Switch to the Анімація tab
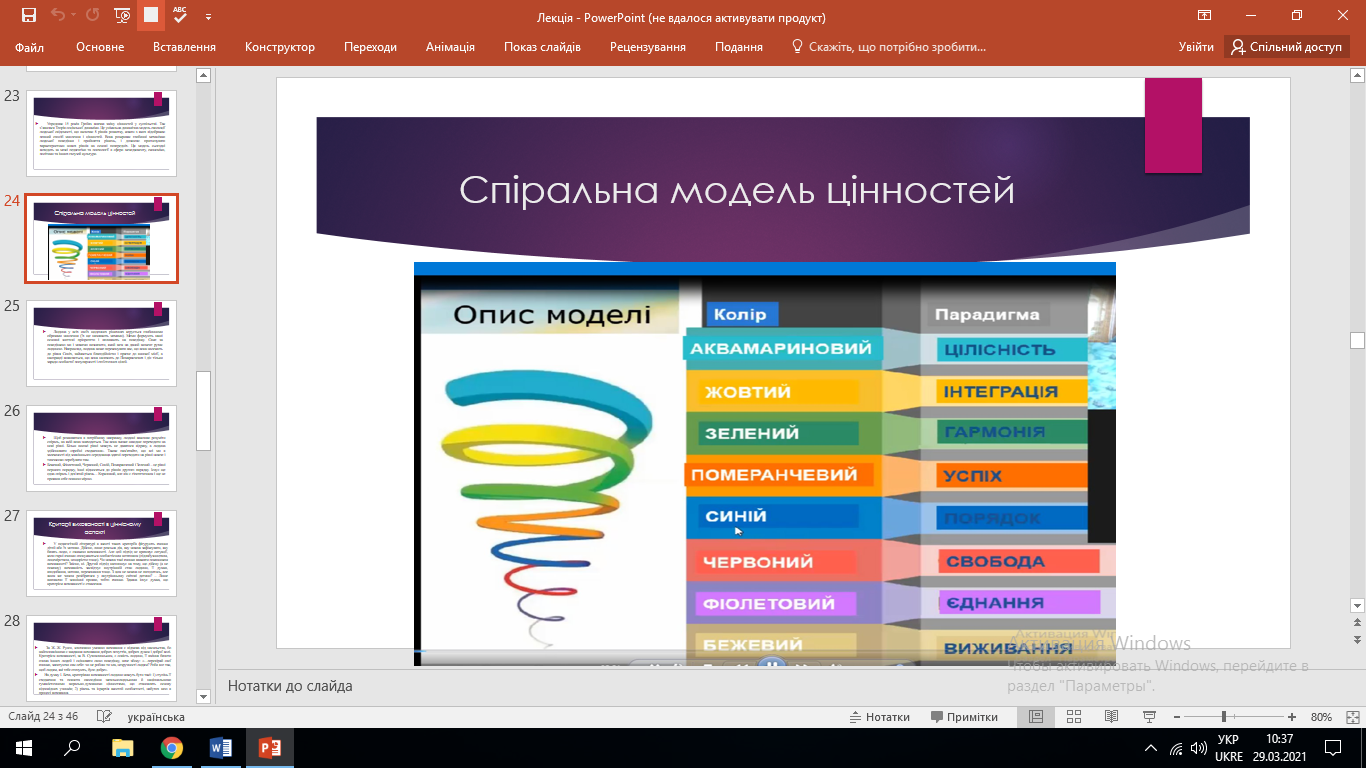 (x=450, y=47)
